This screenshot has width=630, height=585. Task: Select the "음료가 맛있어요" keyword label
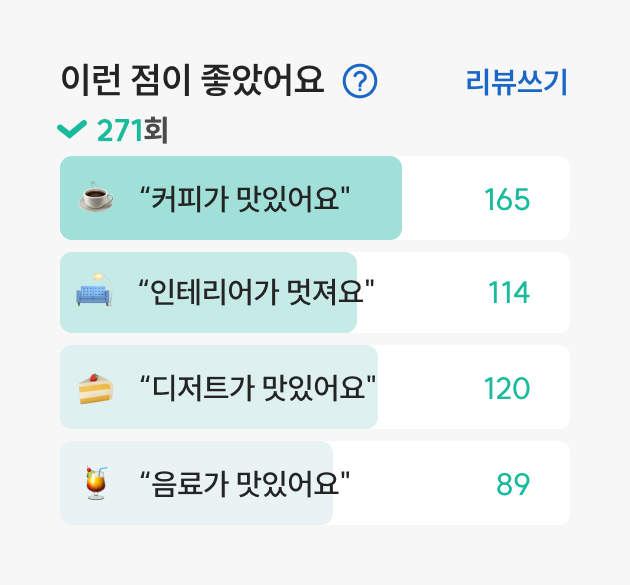[x=244, y=483]
